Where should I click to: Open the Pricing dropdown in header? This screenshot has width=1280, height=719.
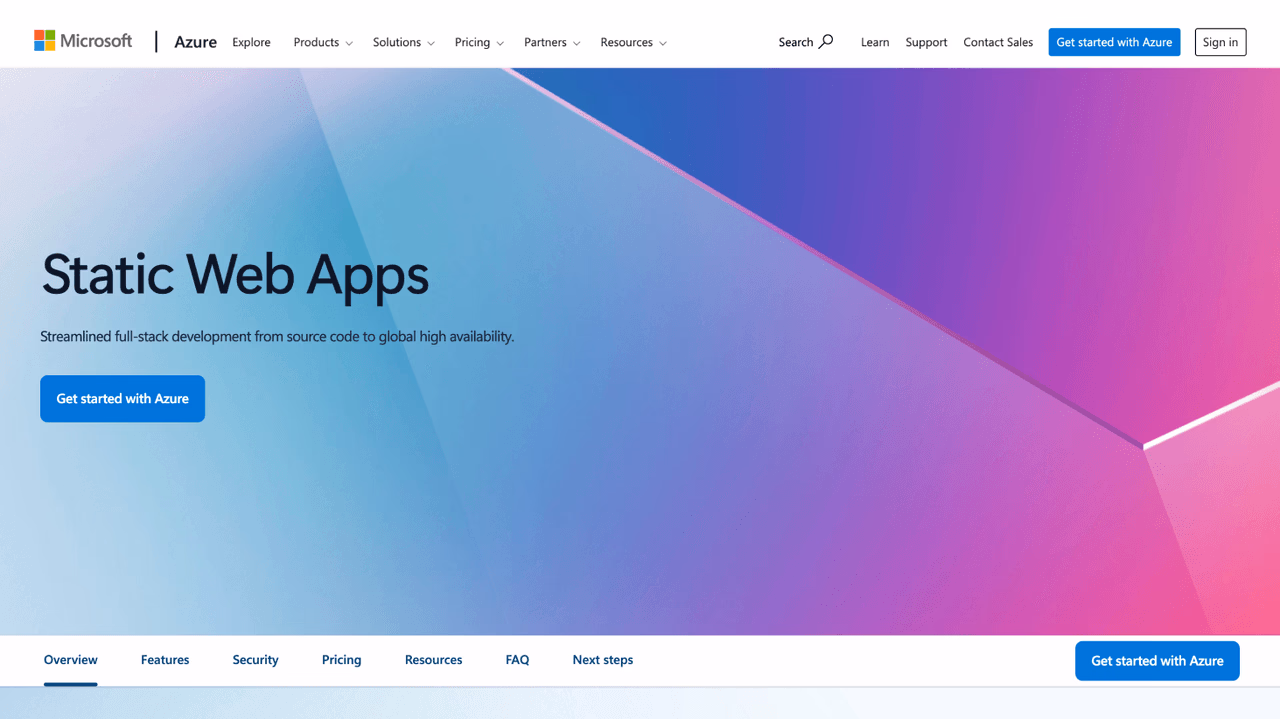pyautogui.click(x=479, y=42)
